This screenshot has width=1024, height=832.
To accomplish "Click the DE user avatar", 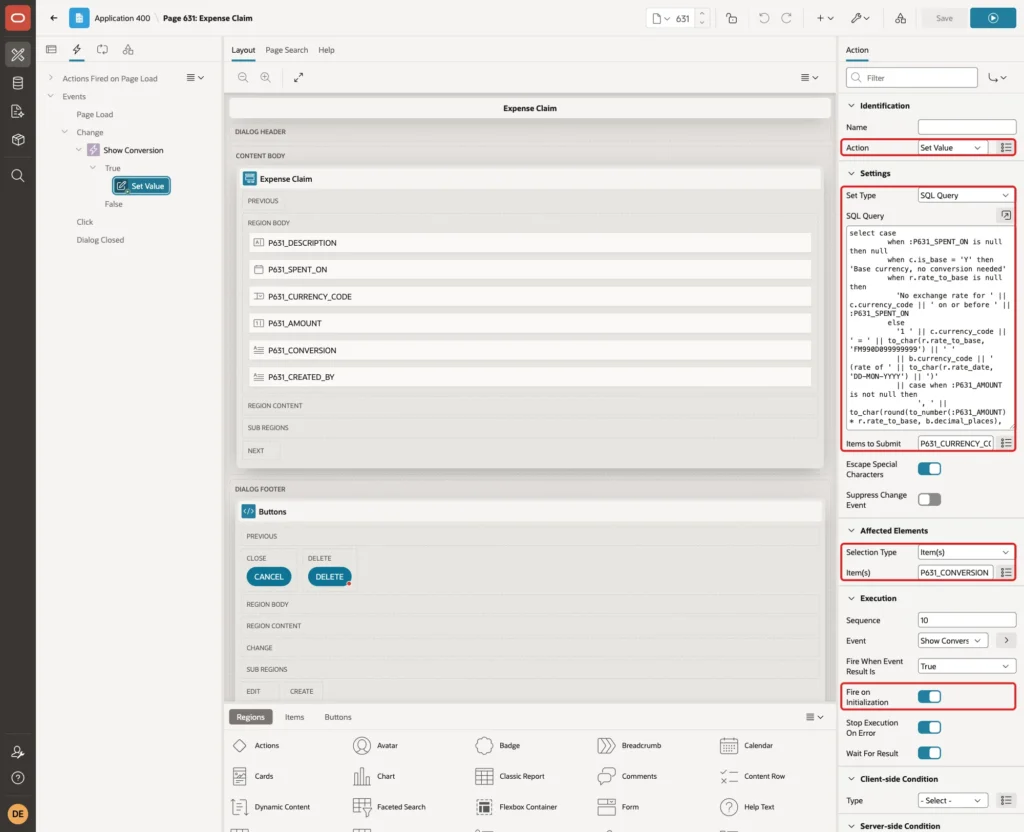I will click(x=18, y=814).
